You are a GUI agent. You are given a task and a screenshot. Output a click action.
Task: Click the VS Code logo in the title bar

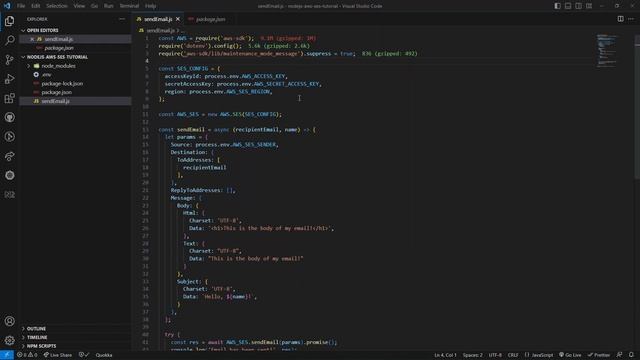click(7, 6)
